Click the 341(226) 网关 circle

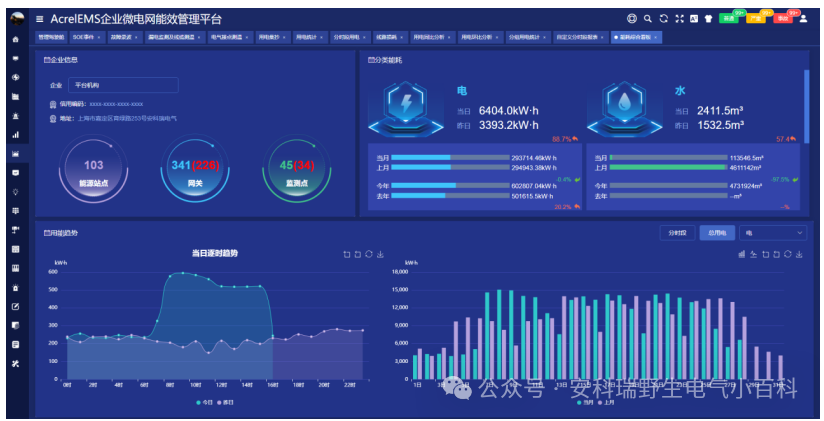pyautogui.click(x=195, y=169)
